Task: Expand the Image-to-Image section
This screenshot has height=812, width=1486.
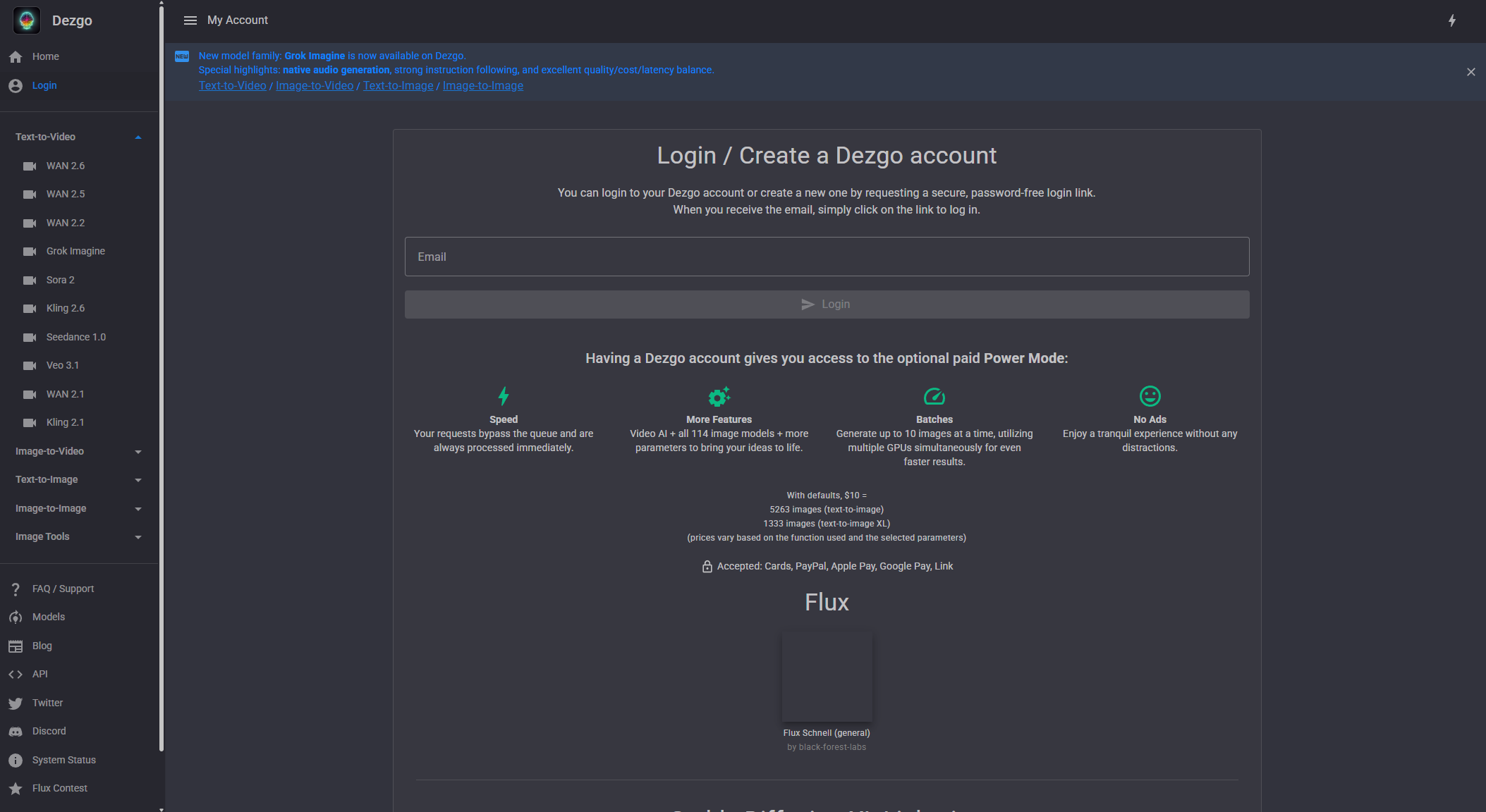Action: [138, 508]
